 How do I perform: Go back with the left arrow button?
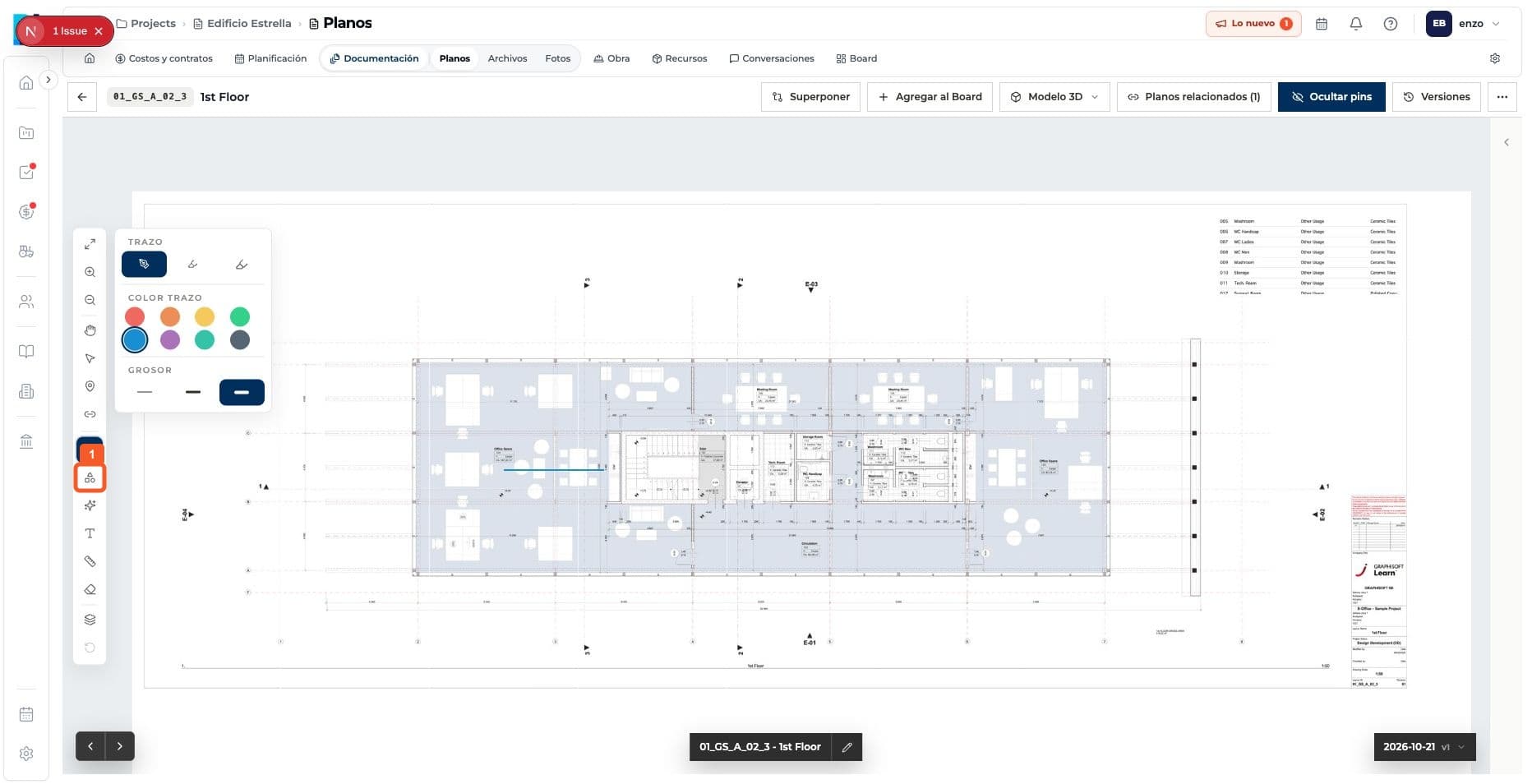tap(82, 97)
